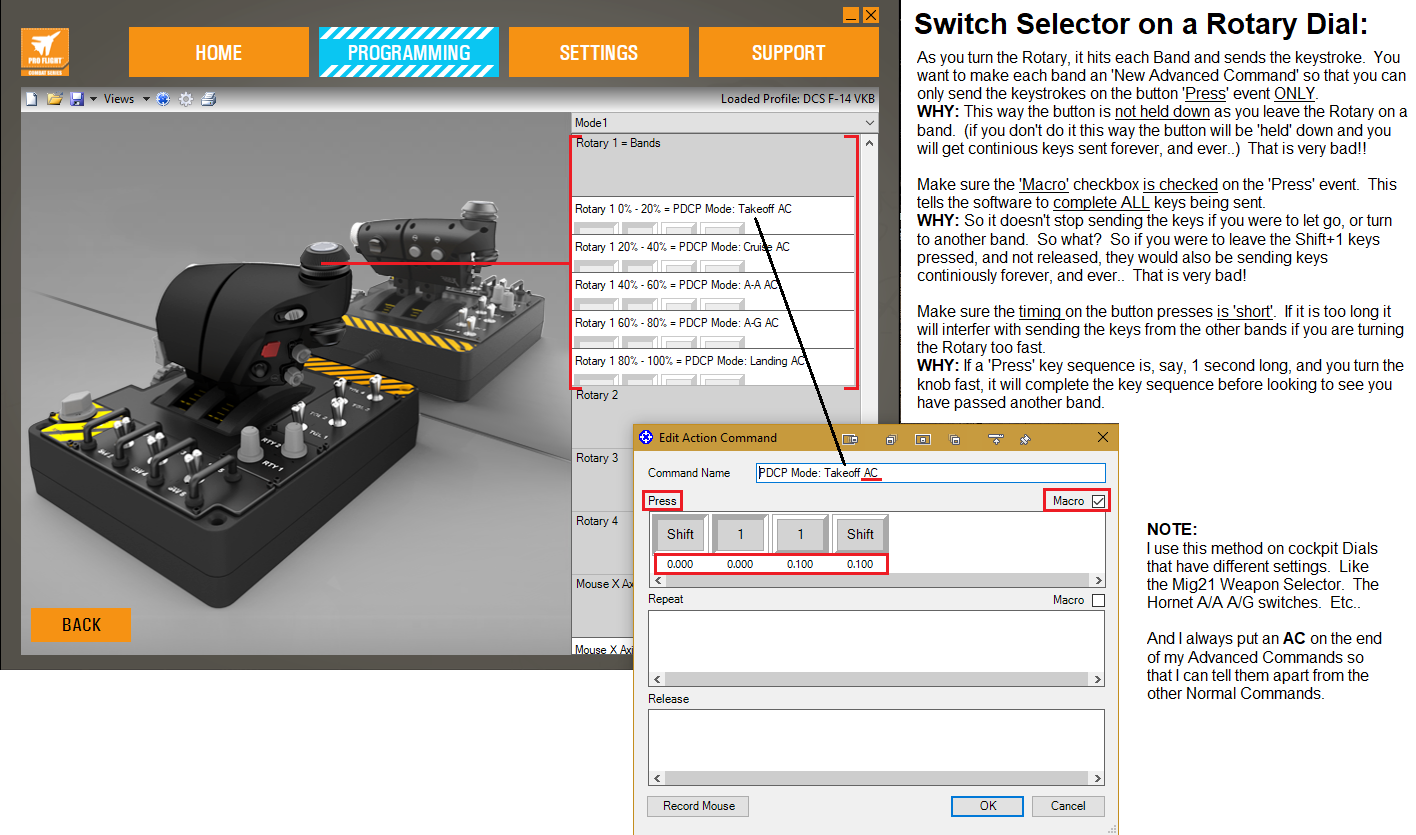Click the second 1 key in Press sequence
1416x835 pixels.
(800, 534)
